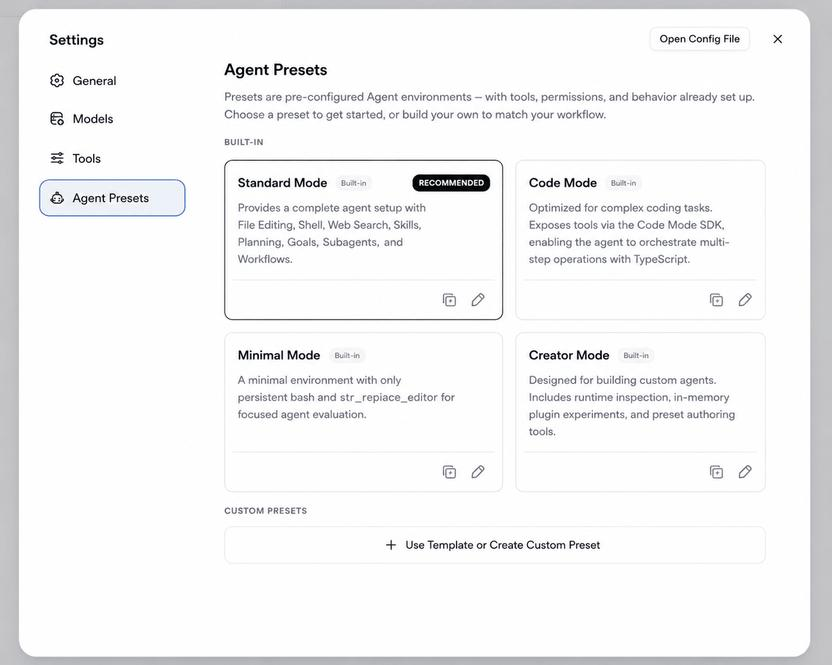Click the Built-in tag beside Creator Mode
The image size is (832, 665).
[636, 356]
